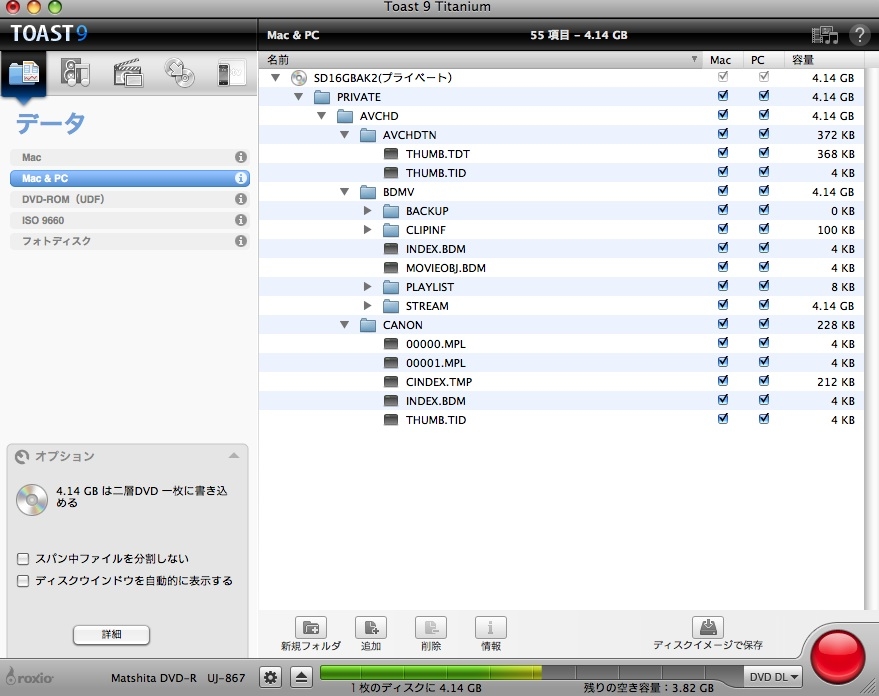Screen dimensions: 879x696
Task: Open the Audio project category icon
Action: click(75, 72)
